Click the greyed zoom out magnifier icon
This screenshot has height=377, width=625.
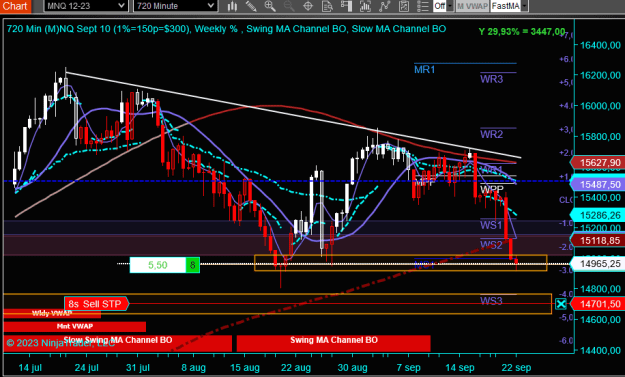coord(289,6)
